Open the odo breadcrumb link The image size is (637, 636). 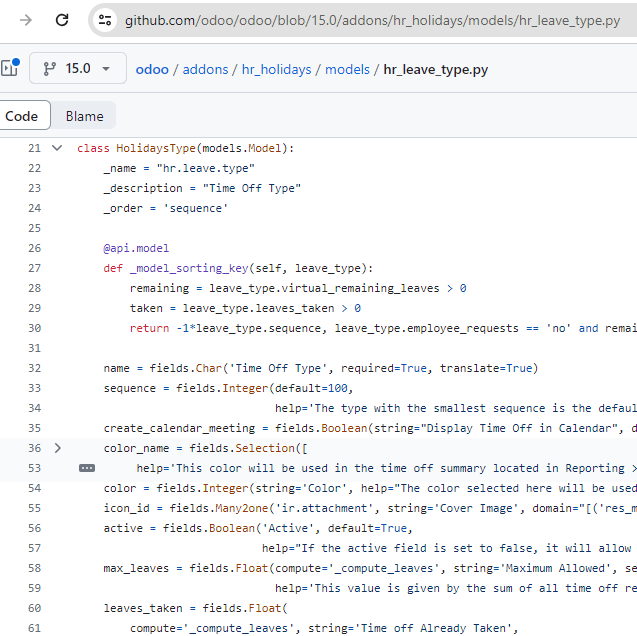pos(152,69)
